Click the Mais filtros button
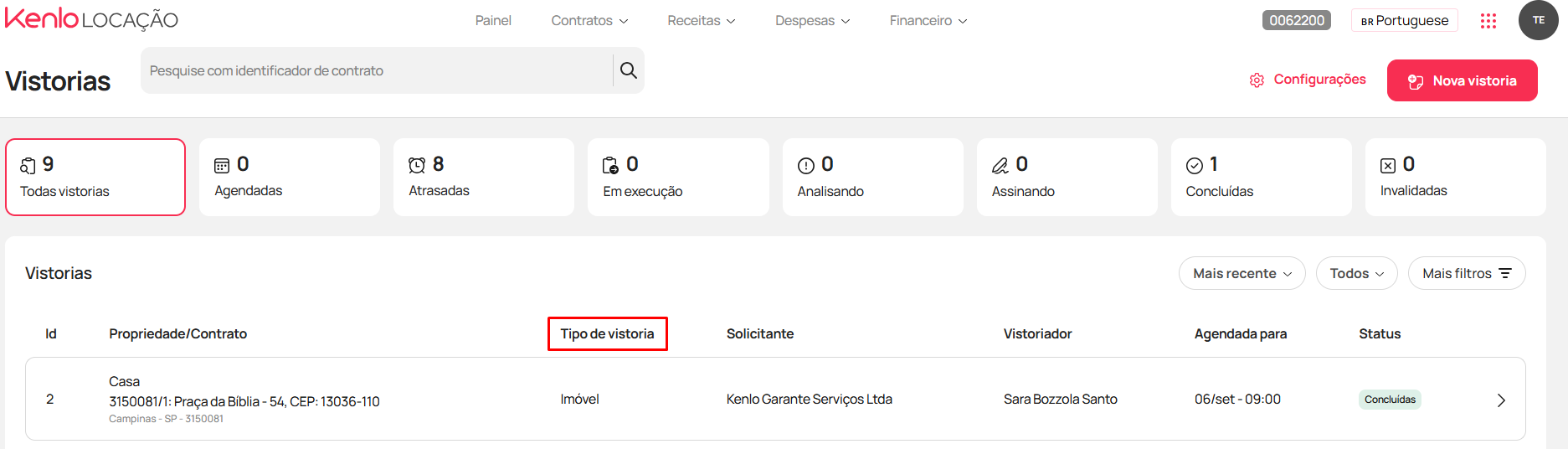The image size is (1568, 449). pyautogui.click(x=1467, y=273)
